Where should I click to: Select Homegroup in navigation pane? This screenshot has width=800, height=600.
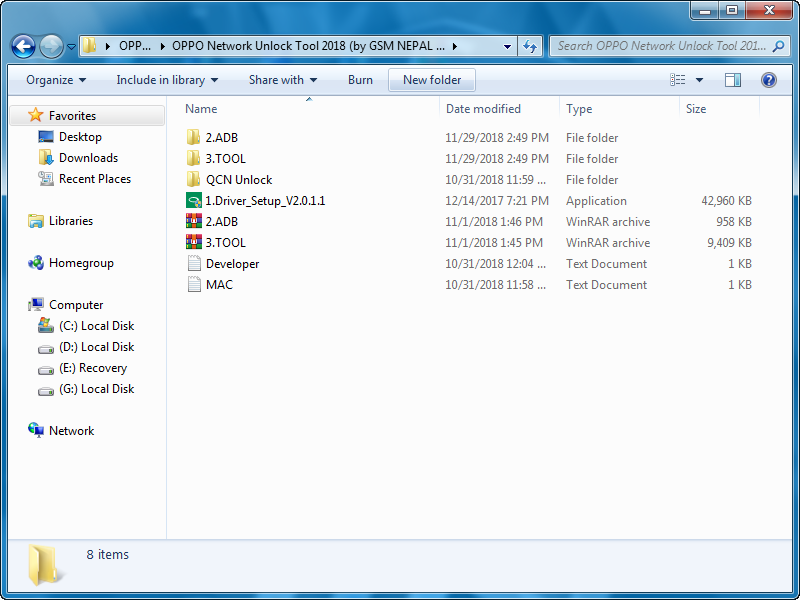pyautogui.click(x=81, y=263)
